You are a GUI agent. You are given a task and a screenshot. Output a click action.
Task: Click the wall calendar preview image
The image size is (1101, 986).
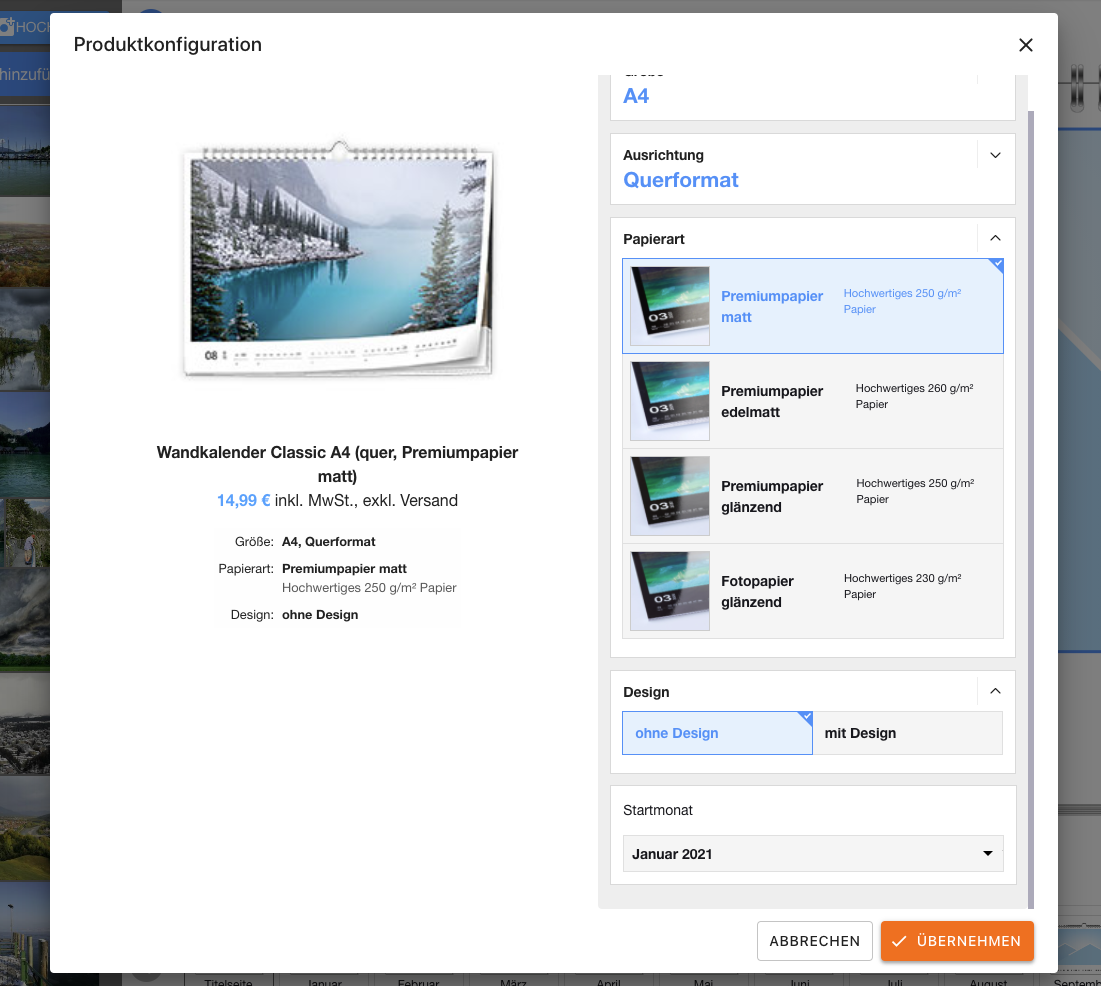pyautogui.click(x=338, y=259)
